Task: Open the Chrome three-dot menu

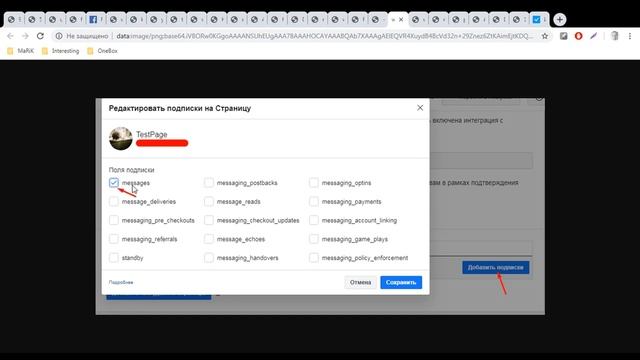Action: [x=630, y=36]
